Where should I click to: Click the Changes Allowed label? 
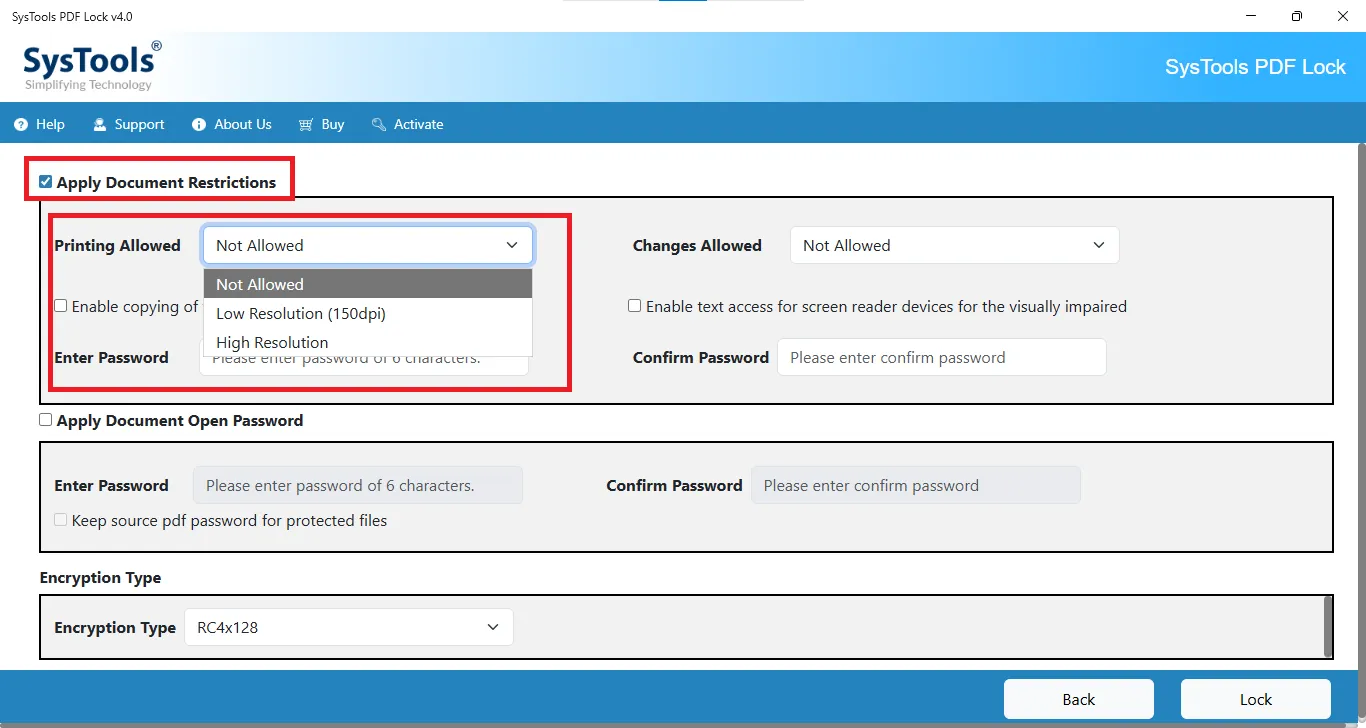(x=697, y=245)
